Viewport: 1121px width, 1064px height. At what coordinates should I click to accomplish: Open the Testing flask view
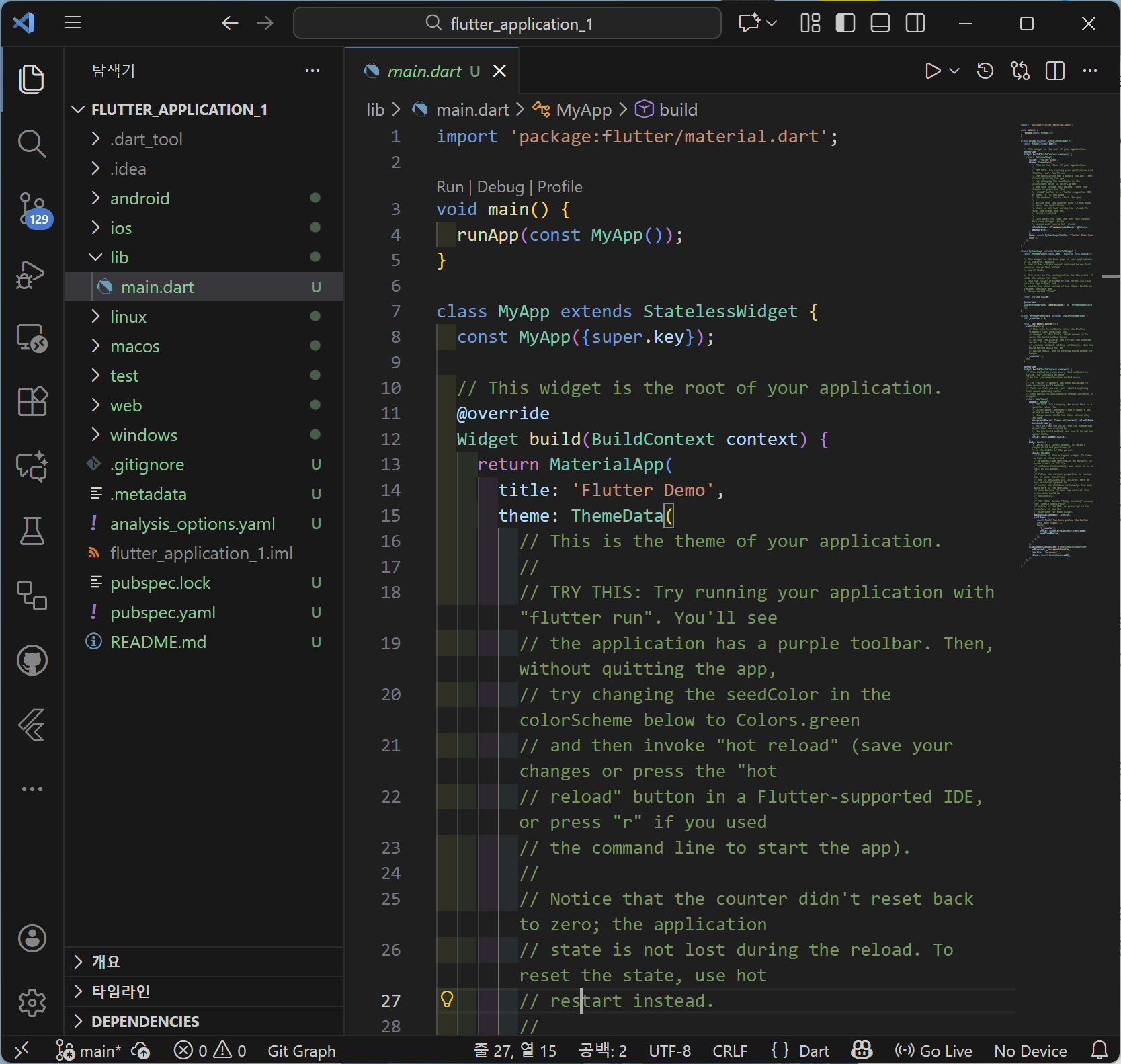click(x=32, y=531)
